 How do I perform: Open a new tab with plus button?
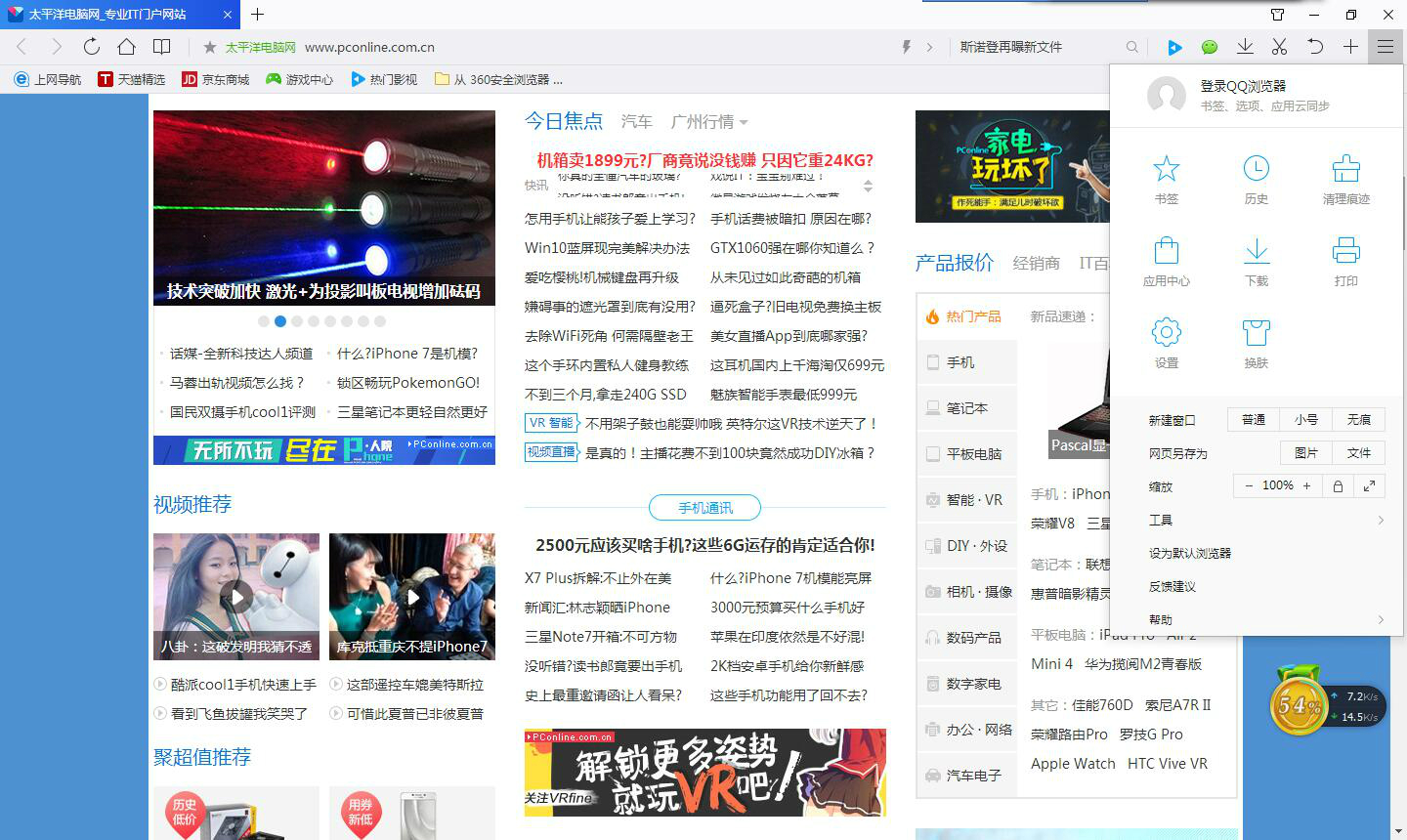257,15
